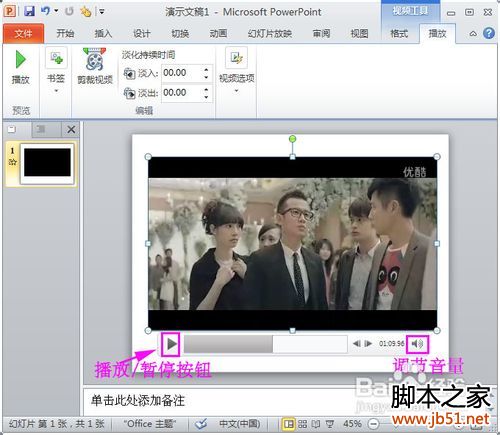
Task: Click the video frame on the slide
Action: (292, 244)
